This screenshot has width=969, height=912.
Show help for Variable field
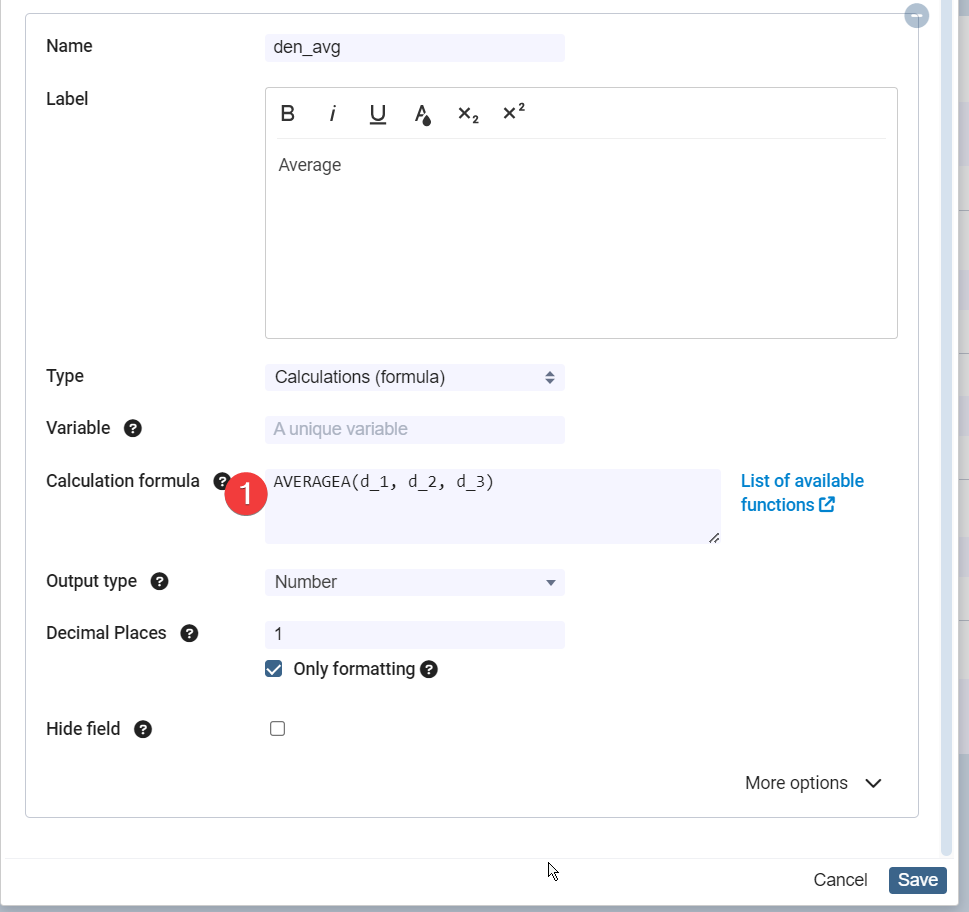133,429
